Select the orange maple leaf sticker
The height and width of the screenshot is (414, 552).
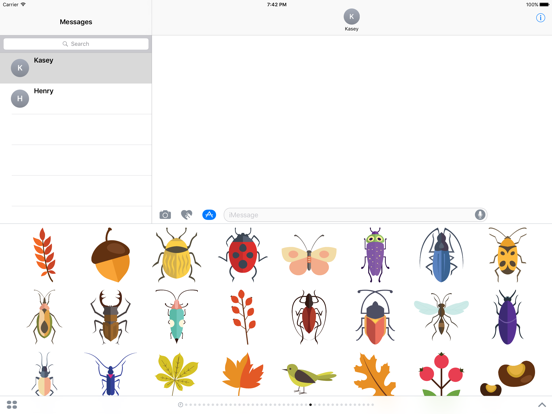click(x=243, y=374)
